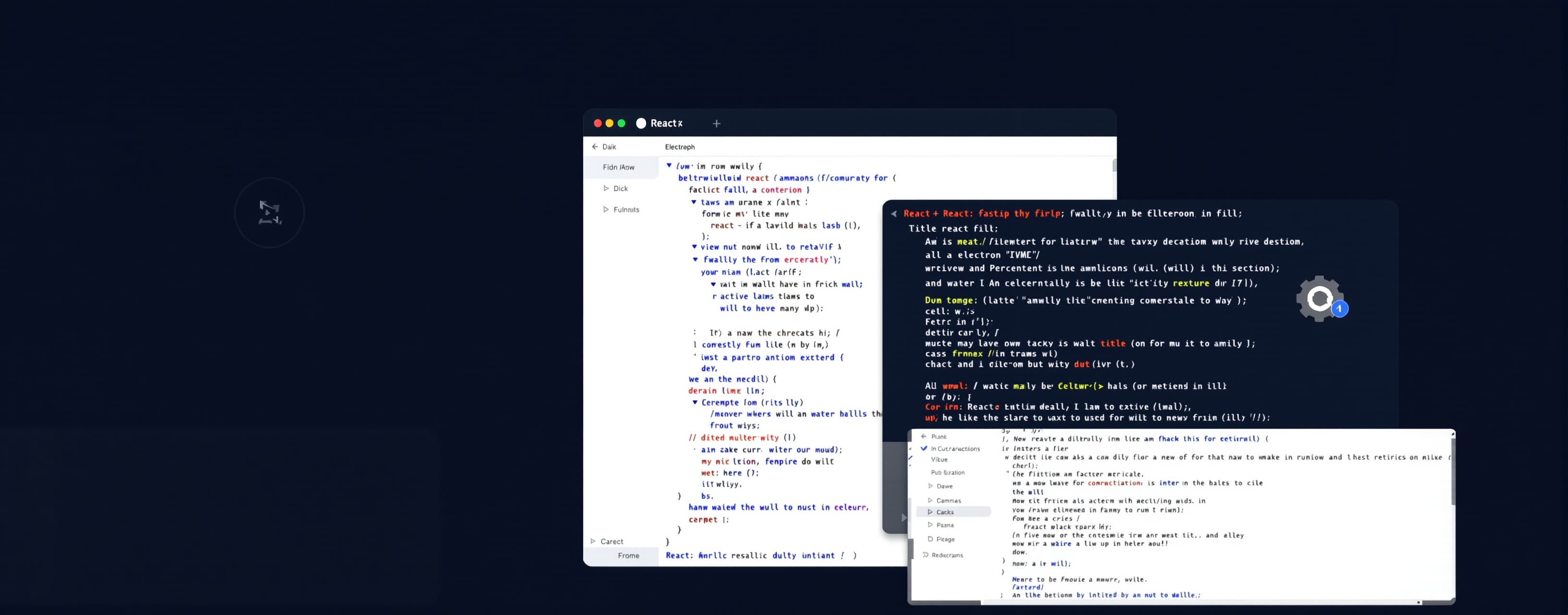Click the Redıcrams double-arrow icon
The width and height of the screenshot is (1568, 615).
(x=925, y=555)
